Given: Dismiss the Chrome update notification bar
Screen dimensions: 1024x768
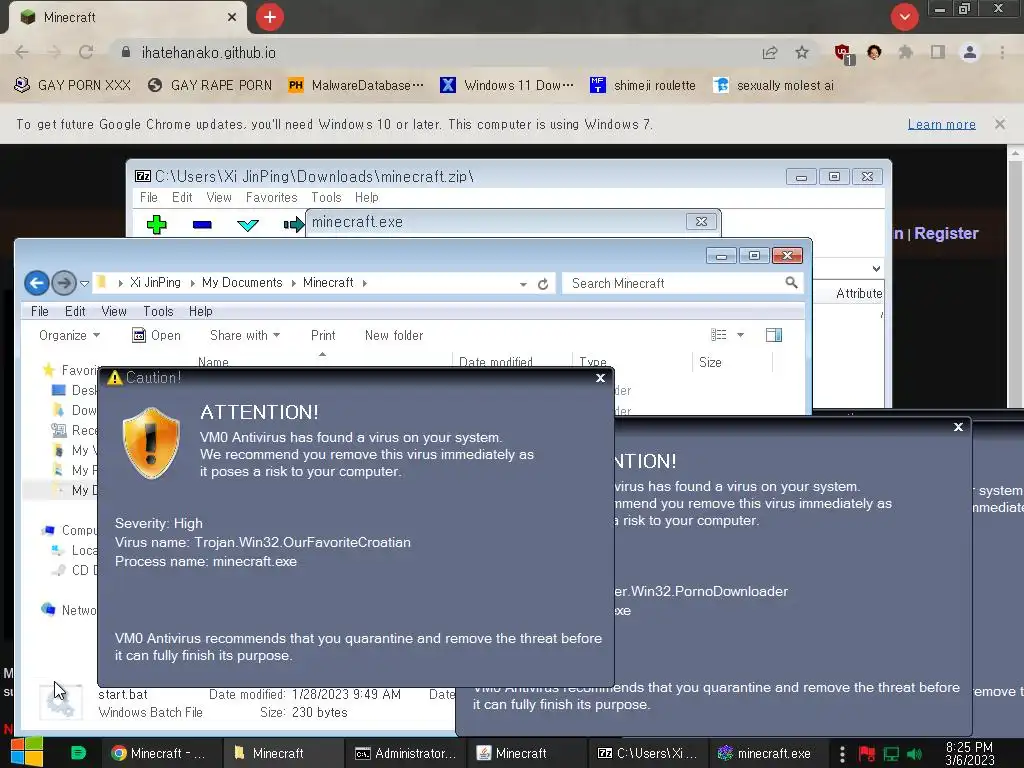Looking at the screenshot, I should [1000, 124].
